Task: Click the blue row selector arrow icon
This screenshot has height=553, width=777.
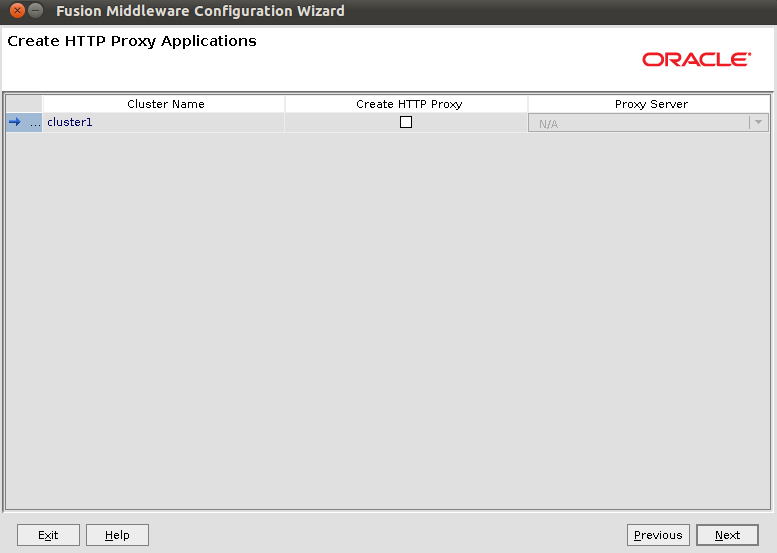Action: 15,123
